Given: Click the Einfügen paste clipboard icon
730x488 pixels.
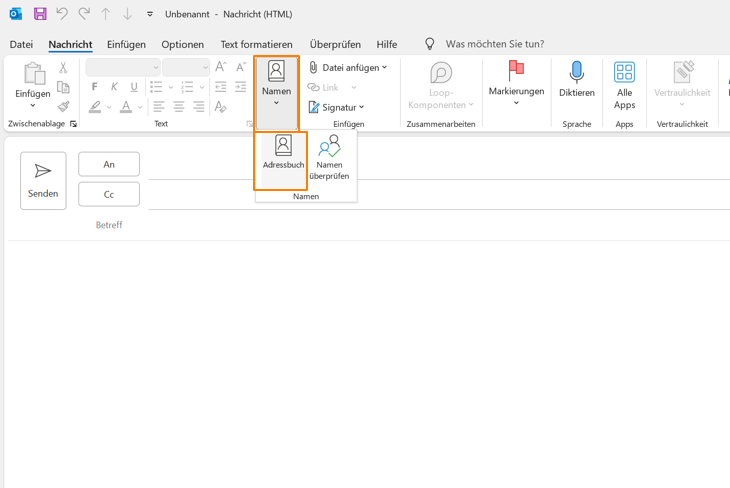Looking at the screenshot, I should [x=33, y=74].
